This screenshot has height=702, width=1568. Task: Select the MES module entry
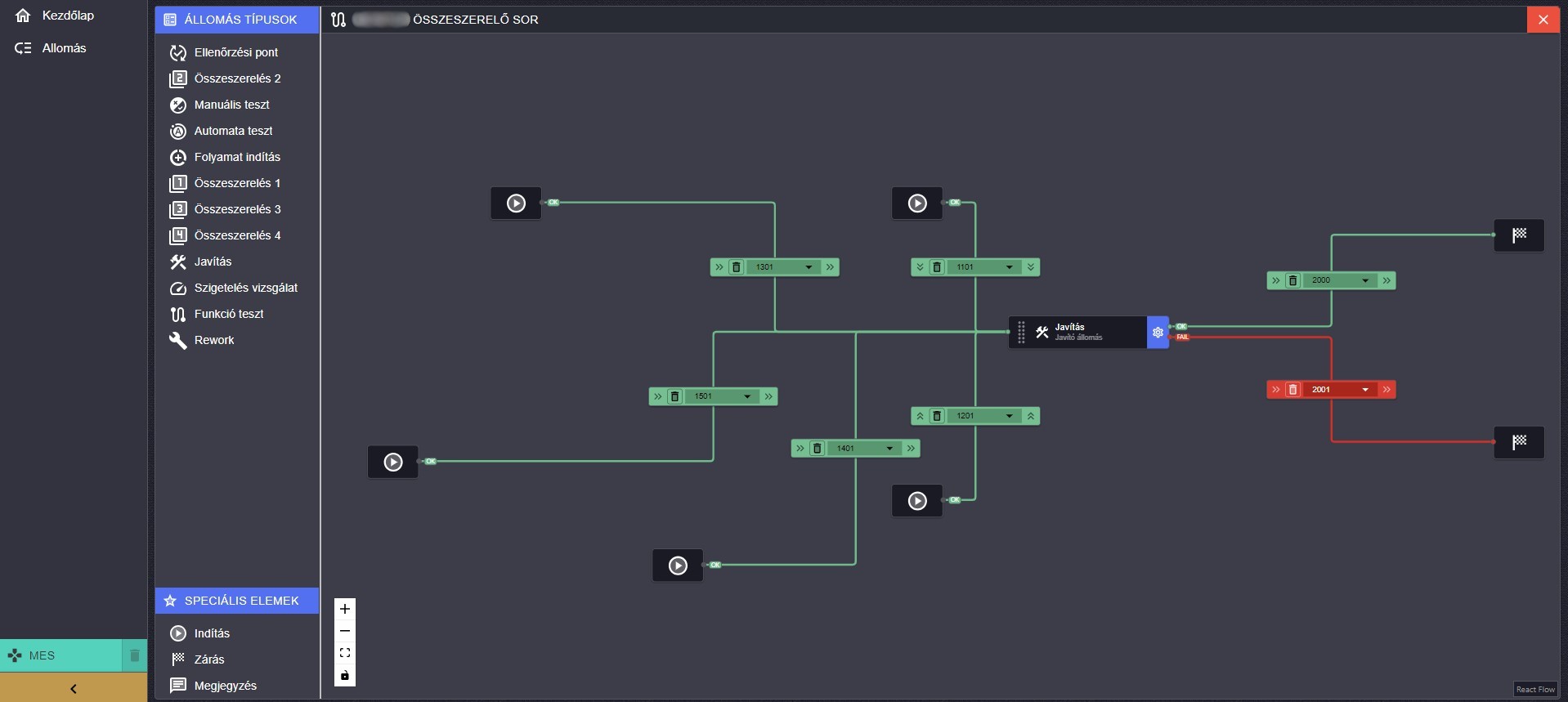61,655
